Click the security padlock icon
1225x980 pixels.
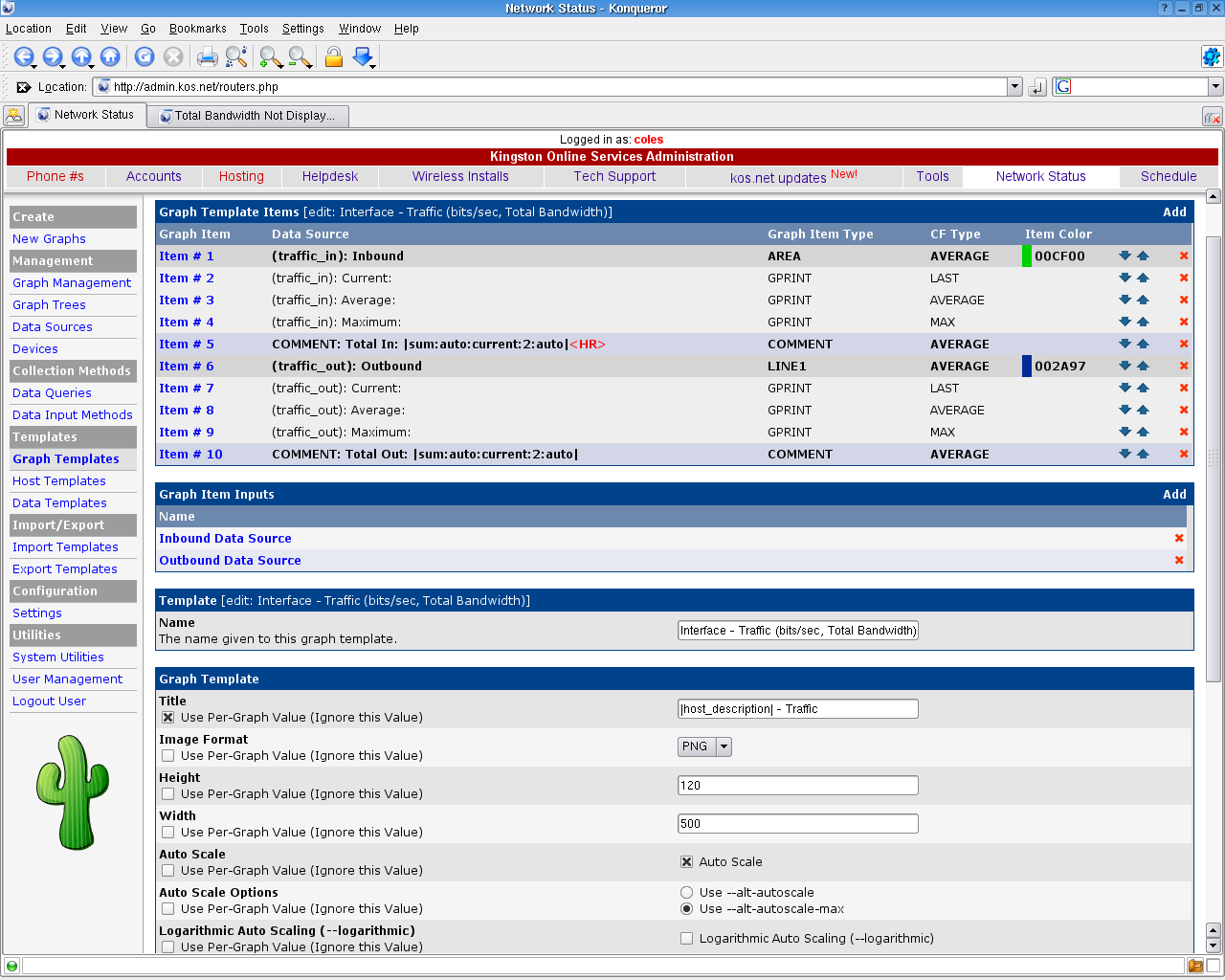pos(334,56)
